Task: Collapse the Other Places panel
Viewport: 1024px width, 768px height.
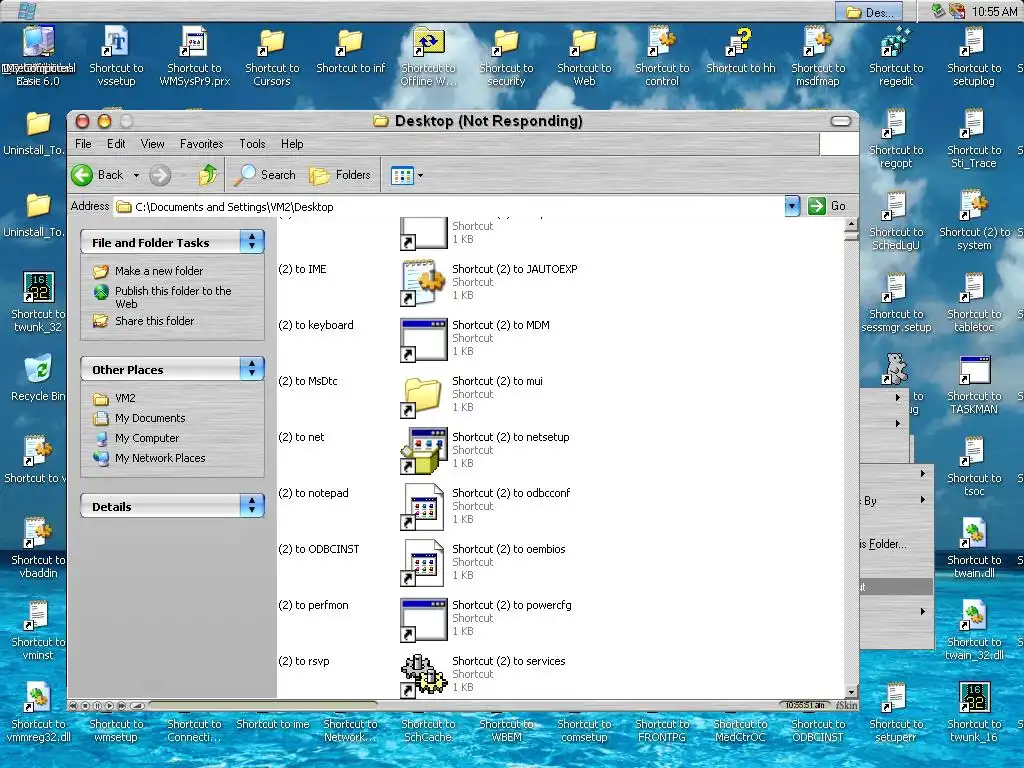Action: click(251, 369)
